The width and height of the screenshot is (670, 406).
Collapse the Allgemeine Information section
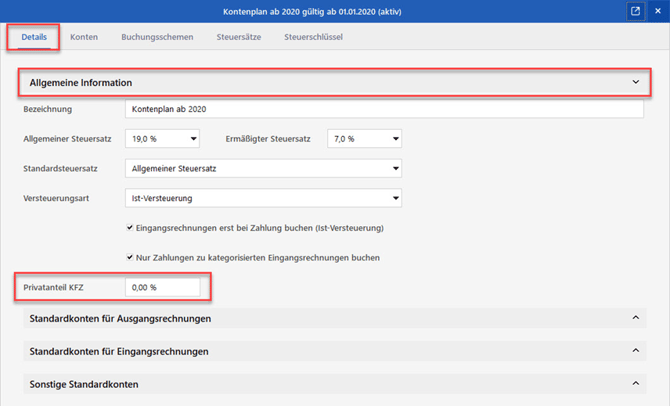(x=635, y=82)
